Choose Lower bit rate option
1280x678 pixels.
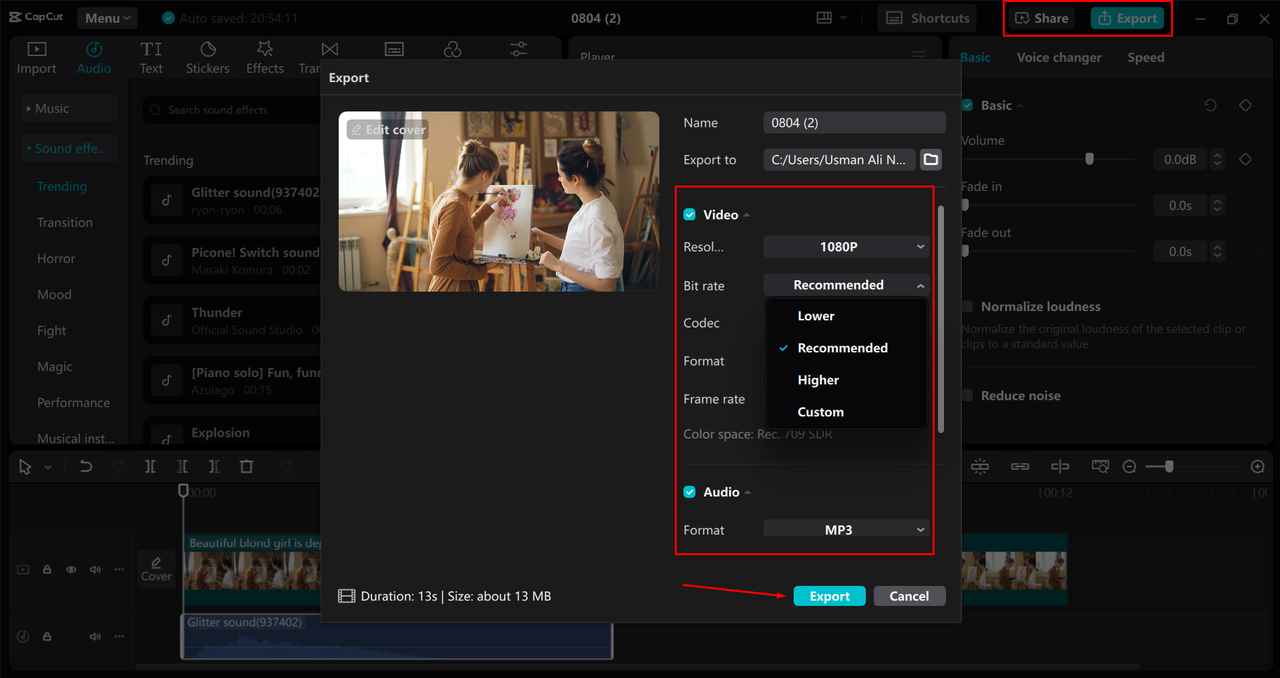pos(846,316)
